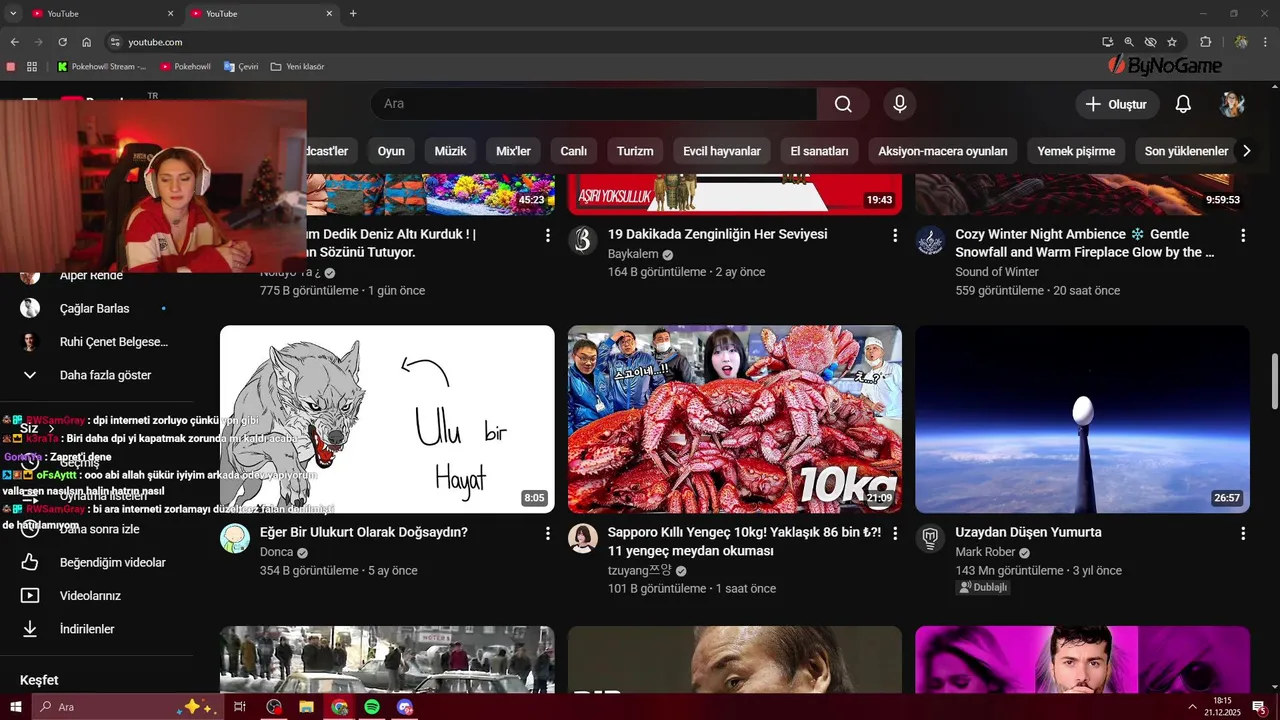Install app icon in the address bar
Viewport: 1280px width, 720px height.
point(1107,42)
